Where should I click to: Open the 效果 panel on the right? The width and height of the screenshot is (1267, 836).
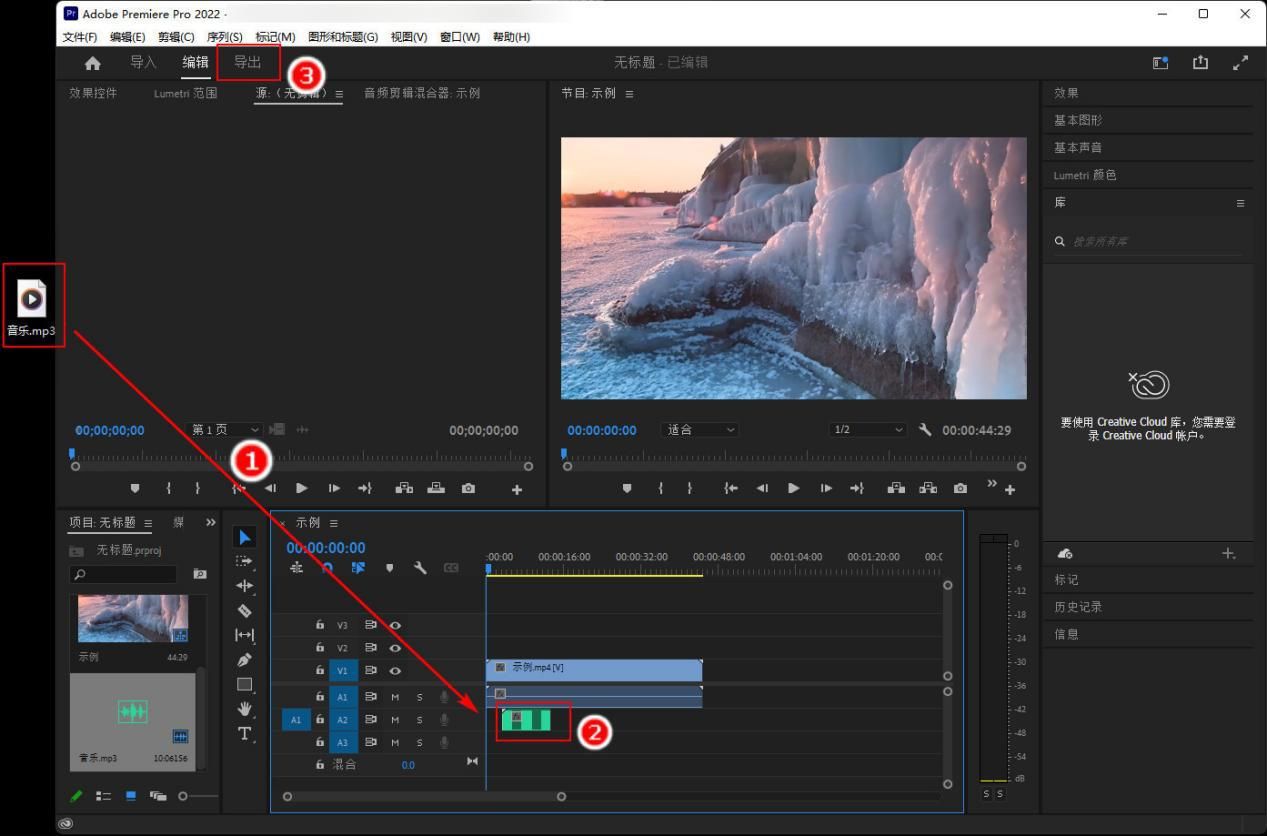(x=1066, y=93)
